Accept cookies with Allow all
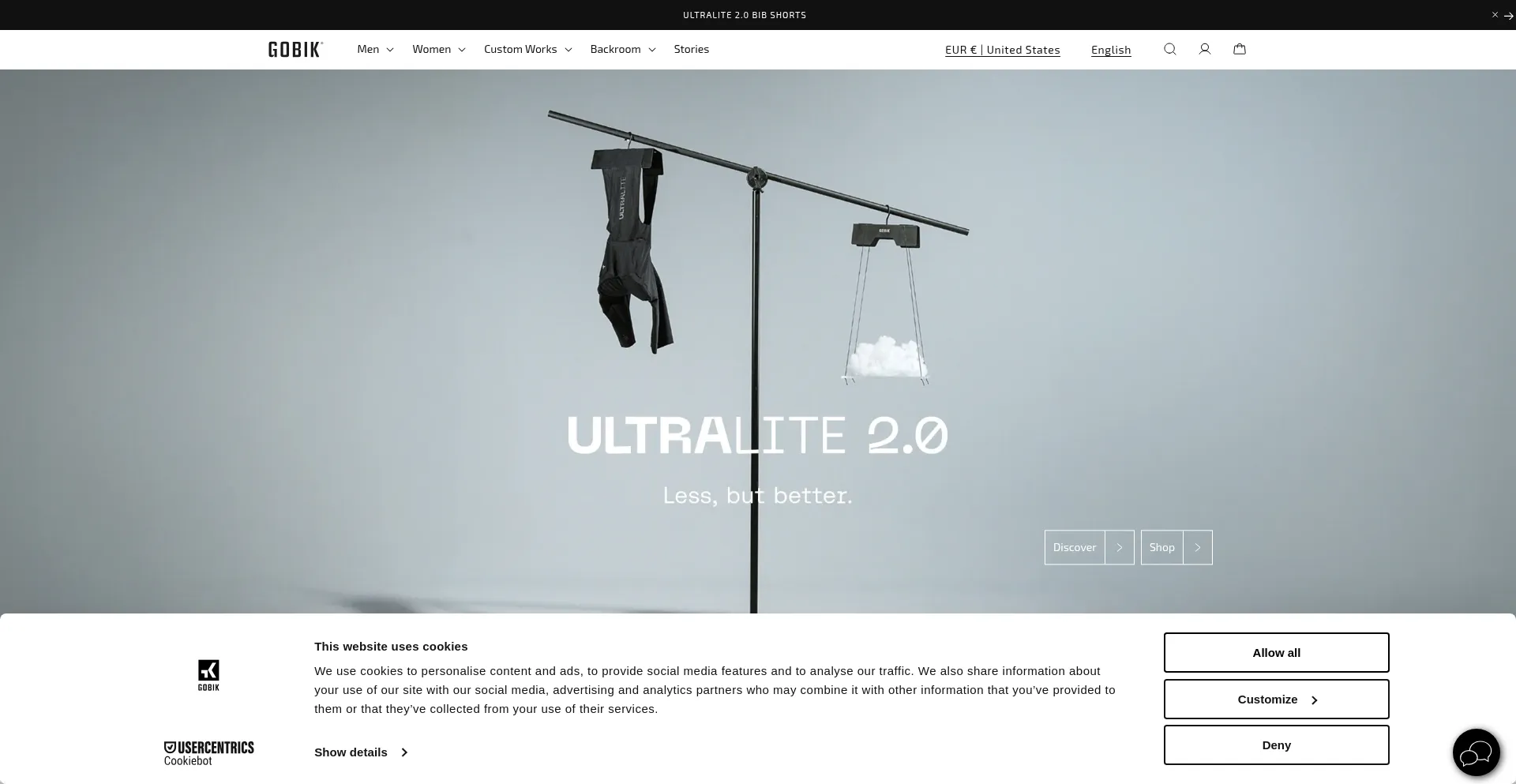Viewport: 1516px width, 784px height. point(1277,653)
